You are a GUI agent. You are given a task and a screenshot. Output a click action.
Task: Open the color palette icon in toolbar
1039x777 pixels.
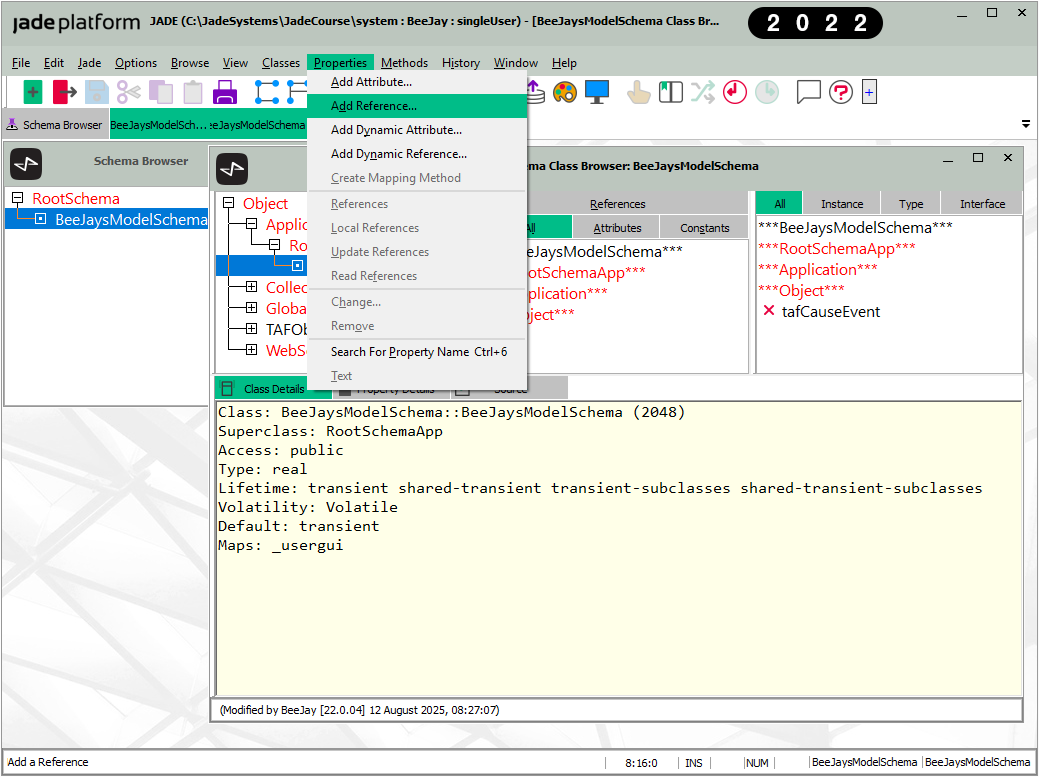[x=565, y=92]
